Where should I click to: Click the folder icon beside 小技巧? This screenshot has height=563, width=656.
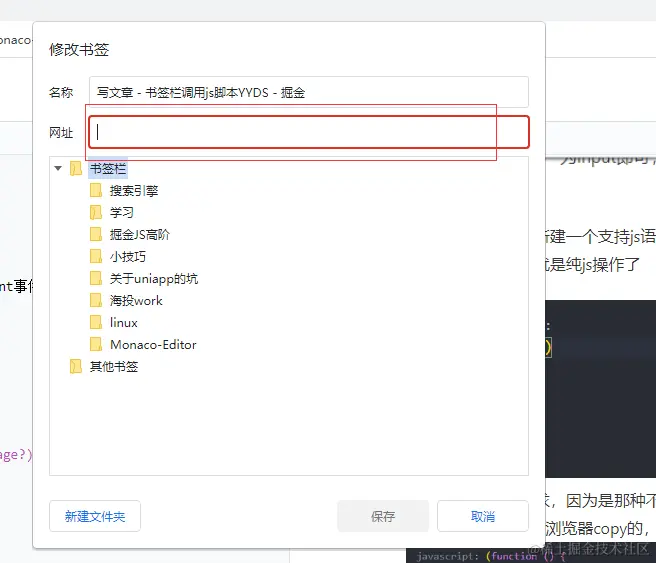(x=96, y=256)
